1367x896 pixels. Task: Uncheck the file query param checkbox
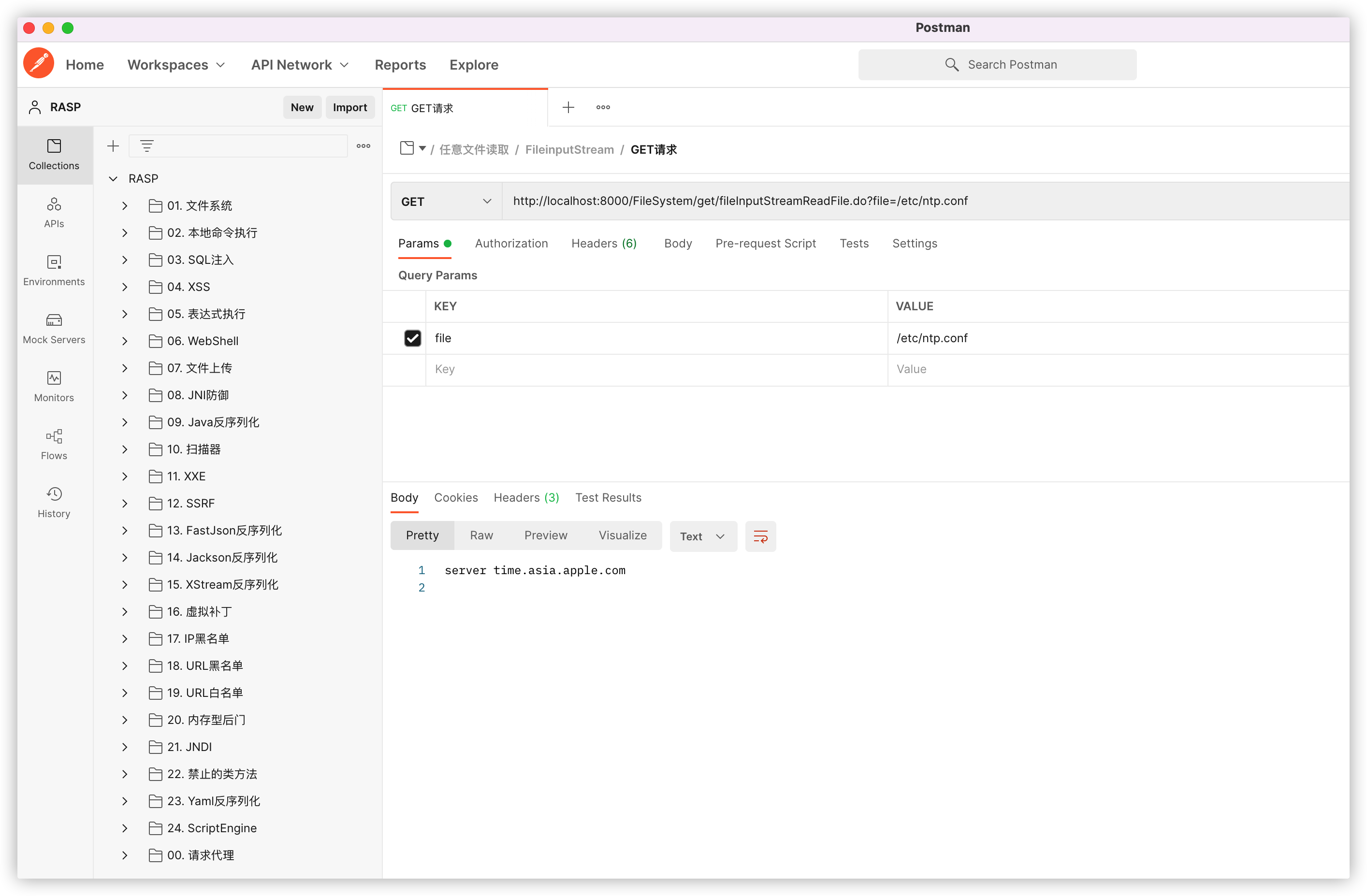(x=412, y=338)
